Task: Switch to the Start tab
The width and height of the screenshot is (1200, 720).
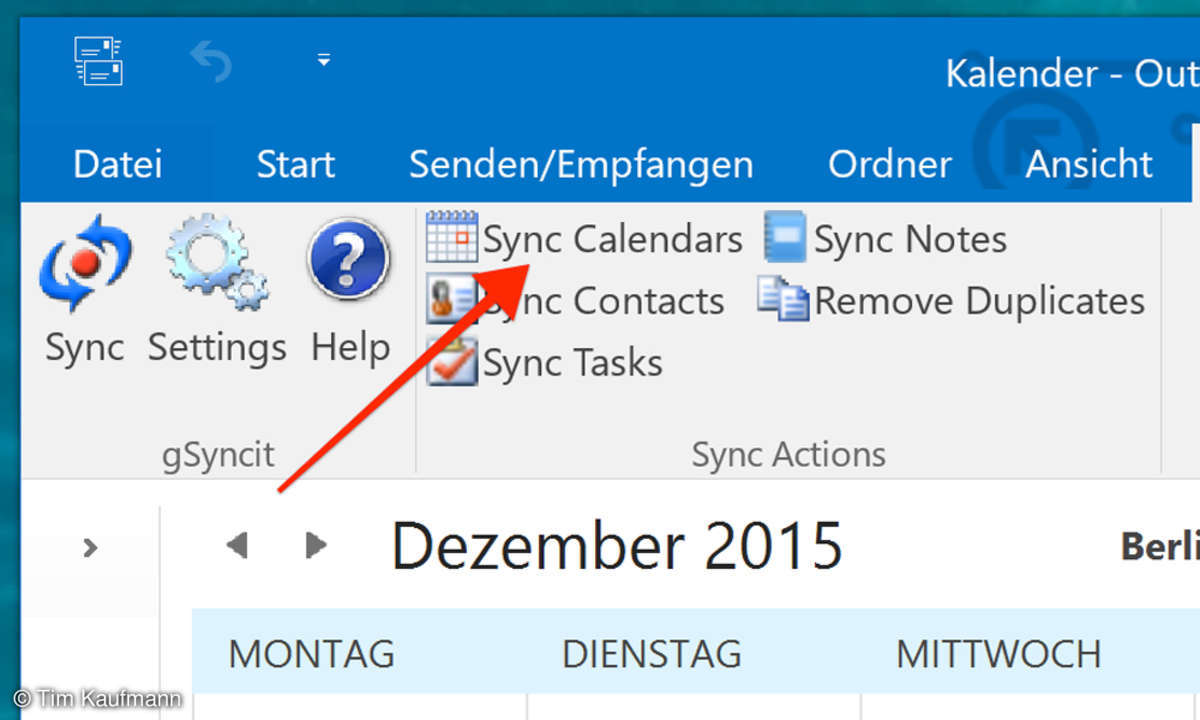Action: pyautogui.click(x=295, y=164)
